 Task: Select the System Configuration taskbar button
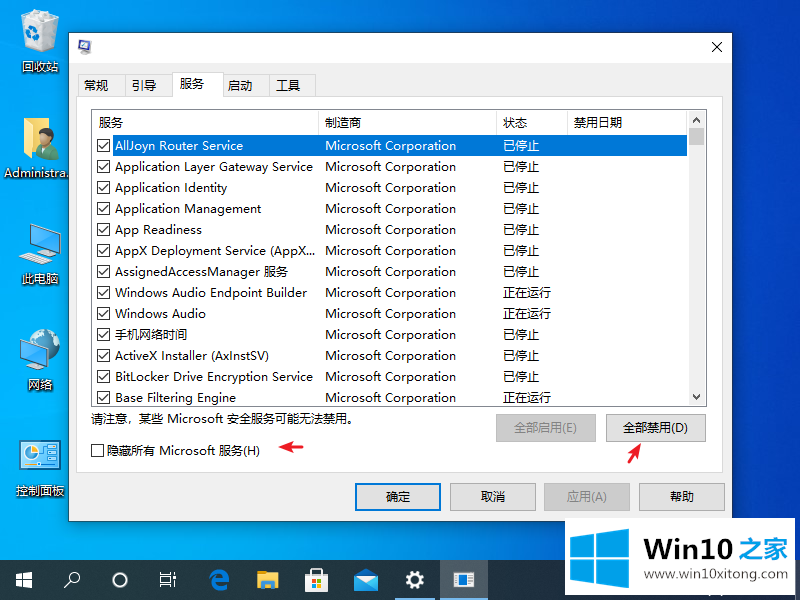pos(464,580)
